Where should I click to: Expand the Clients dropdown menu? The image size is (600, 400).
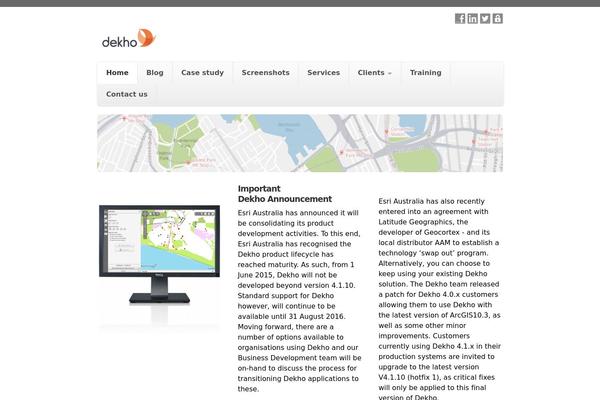375,73
